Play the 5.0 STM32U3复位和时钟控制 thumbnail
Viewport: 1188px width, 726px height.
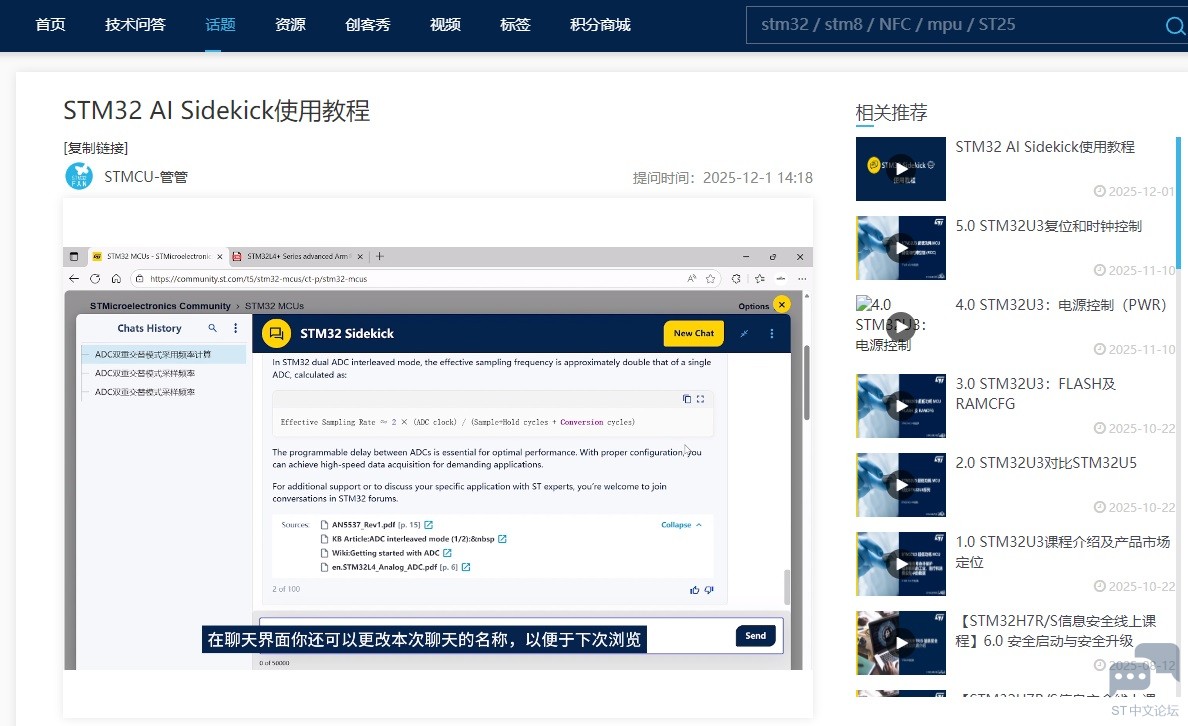coord(900,248)
